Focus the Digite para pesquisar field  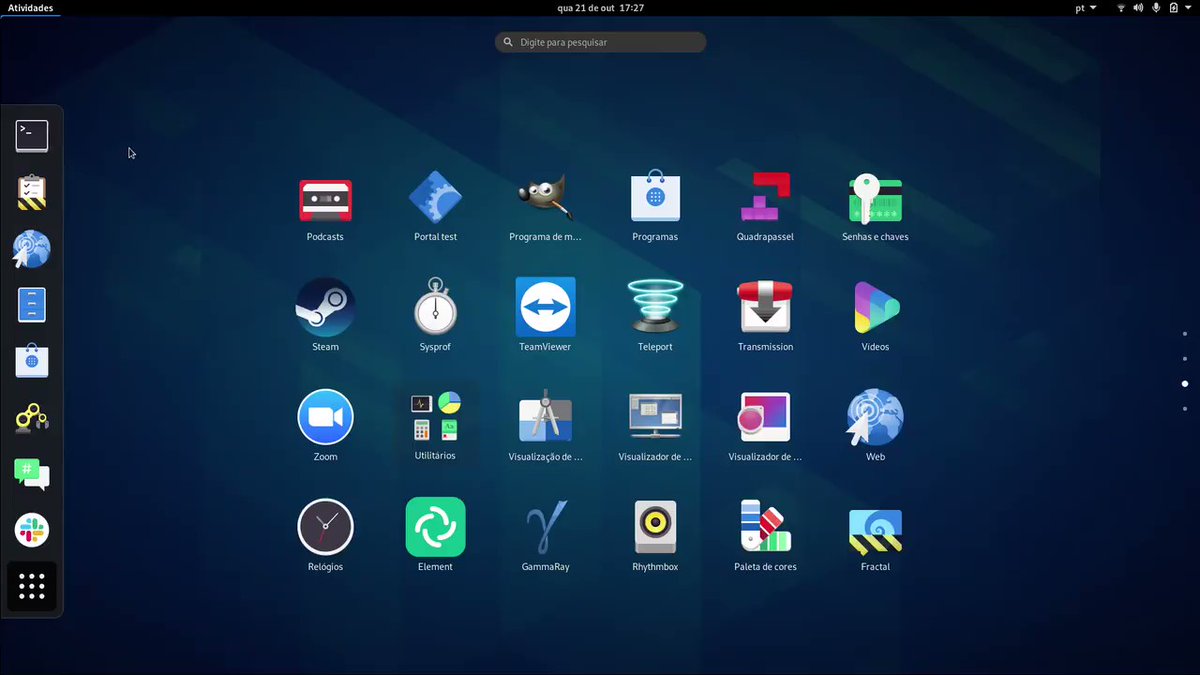[x=600, y=42]
